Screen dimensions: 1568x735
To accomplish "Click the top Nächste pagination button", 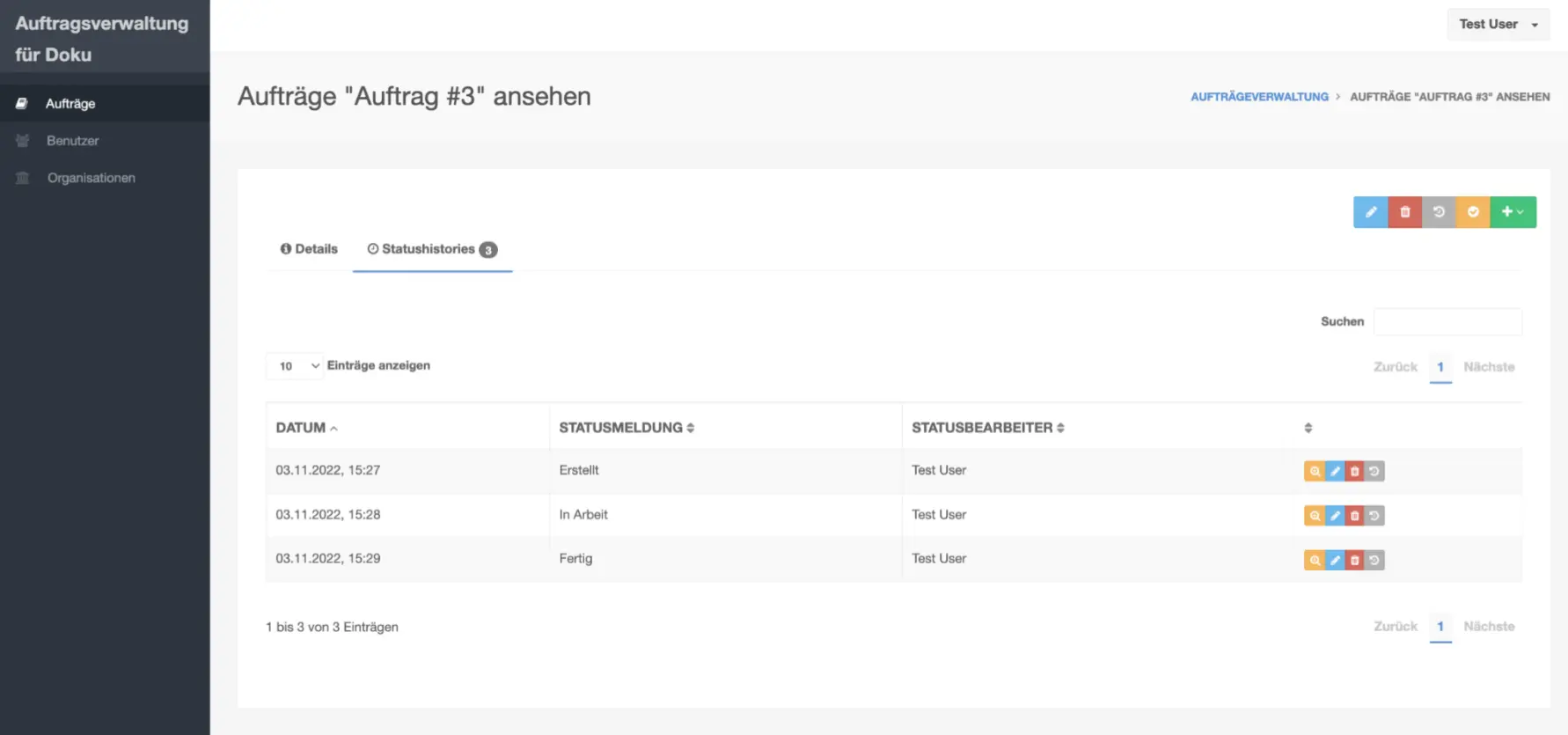I will (x=1489, y=367).
